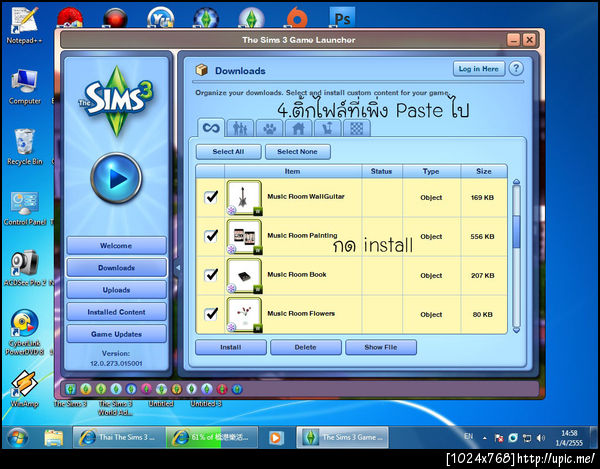The image size is (600, 469).
Task: Click the EN language indicator
Action: tap(468, 436)
